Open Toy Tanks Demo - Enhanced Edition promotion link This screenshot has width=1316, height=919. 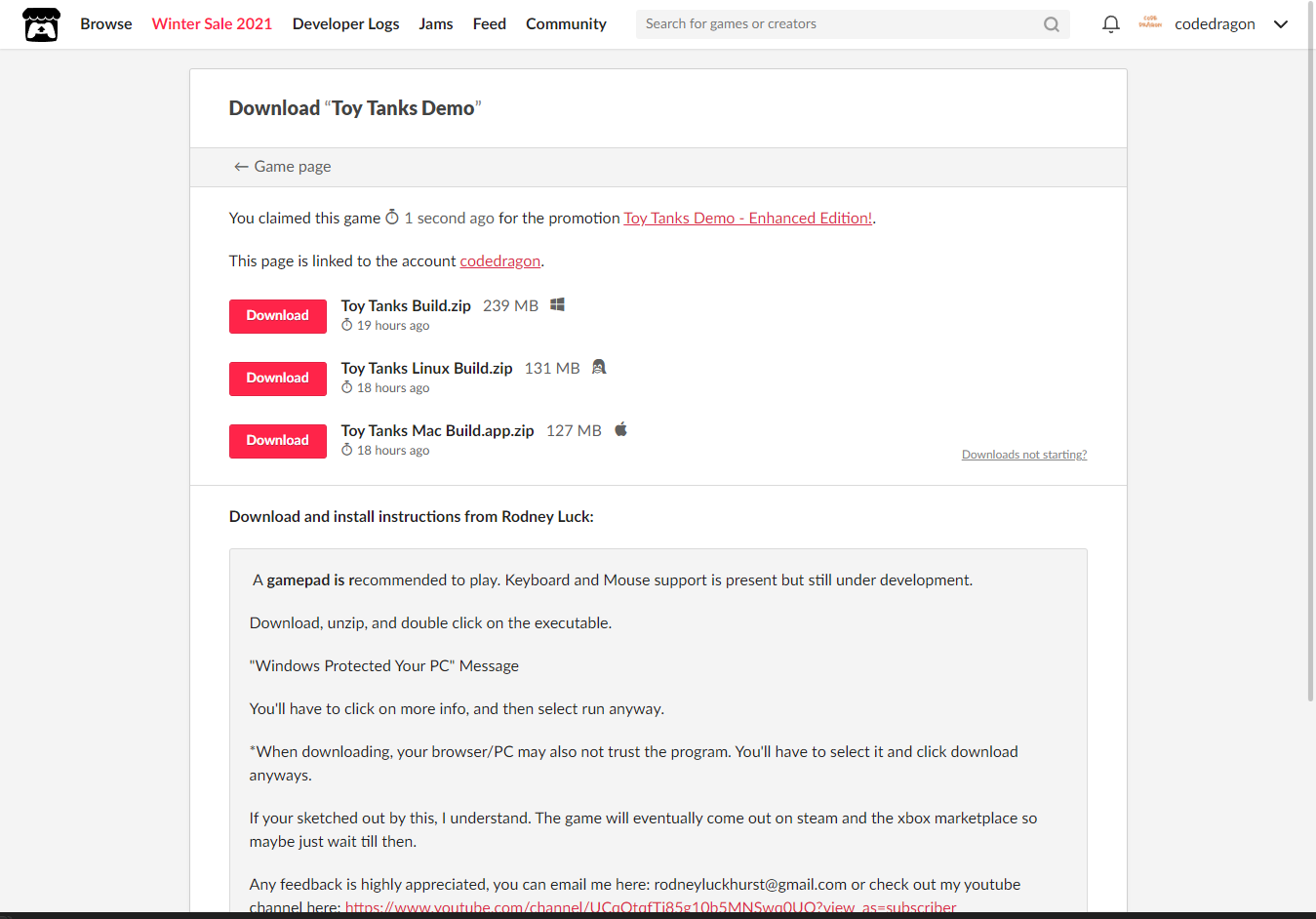coord(748,219)
